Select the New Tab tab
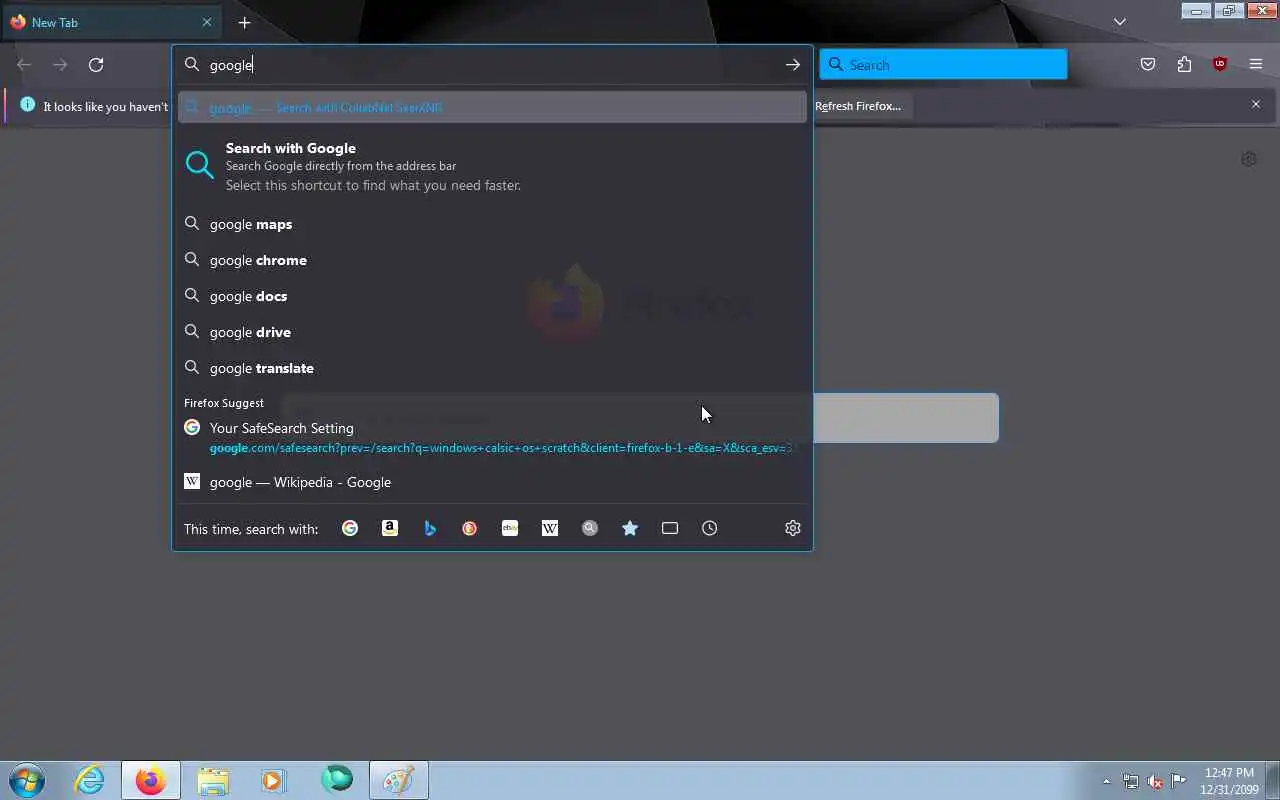The height and width of the screenshot is (800, 1280). [111, 22]
